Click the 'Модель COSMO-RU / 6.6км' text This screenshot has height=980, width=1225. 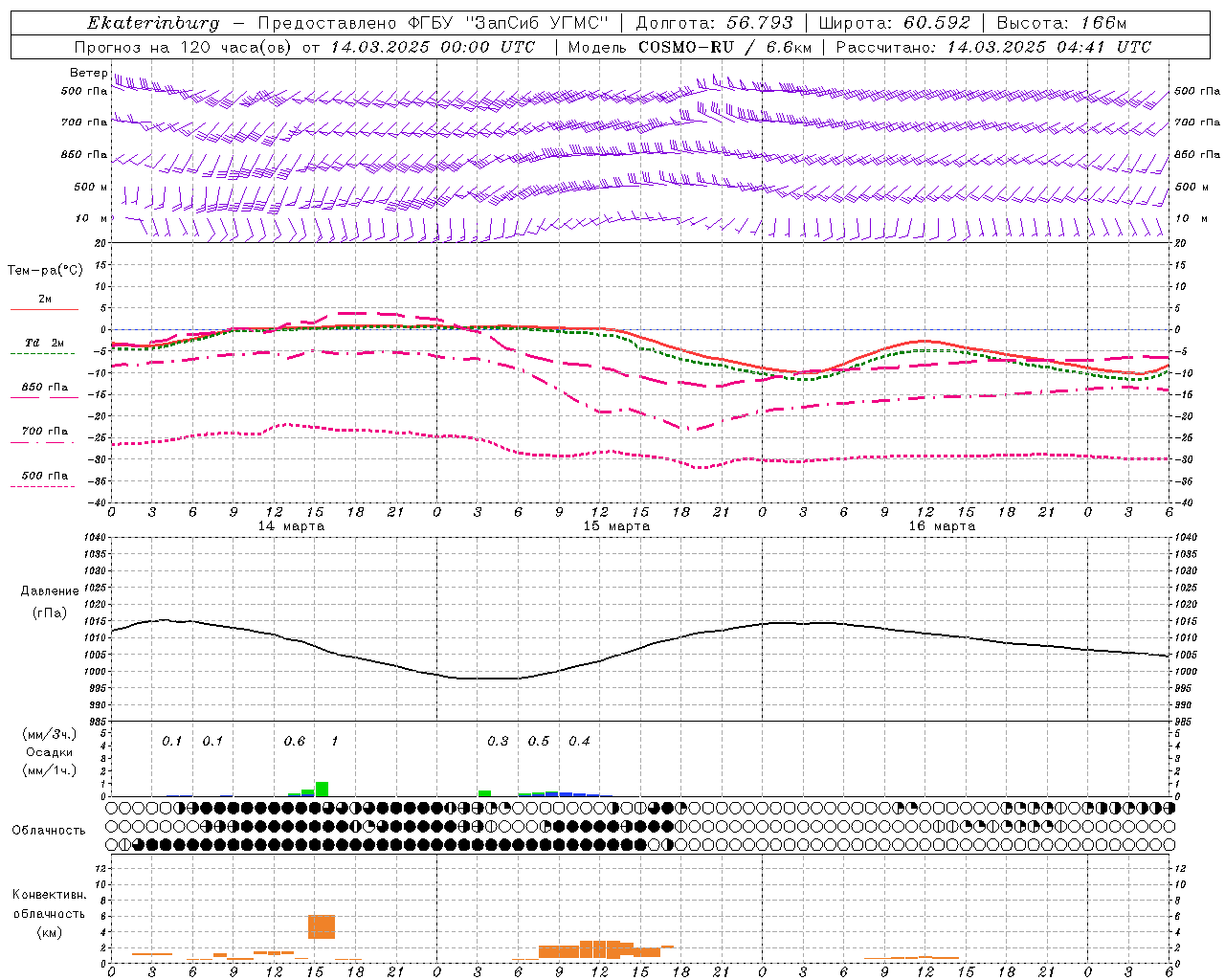pos(690,47)
